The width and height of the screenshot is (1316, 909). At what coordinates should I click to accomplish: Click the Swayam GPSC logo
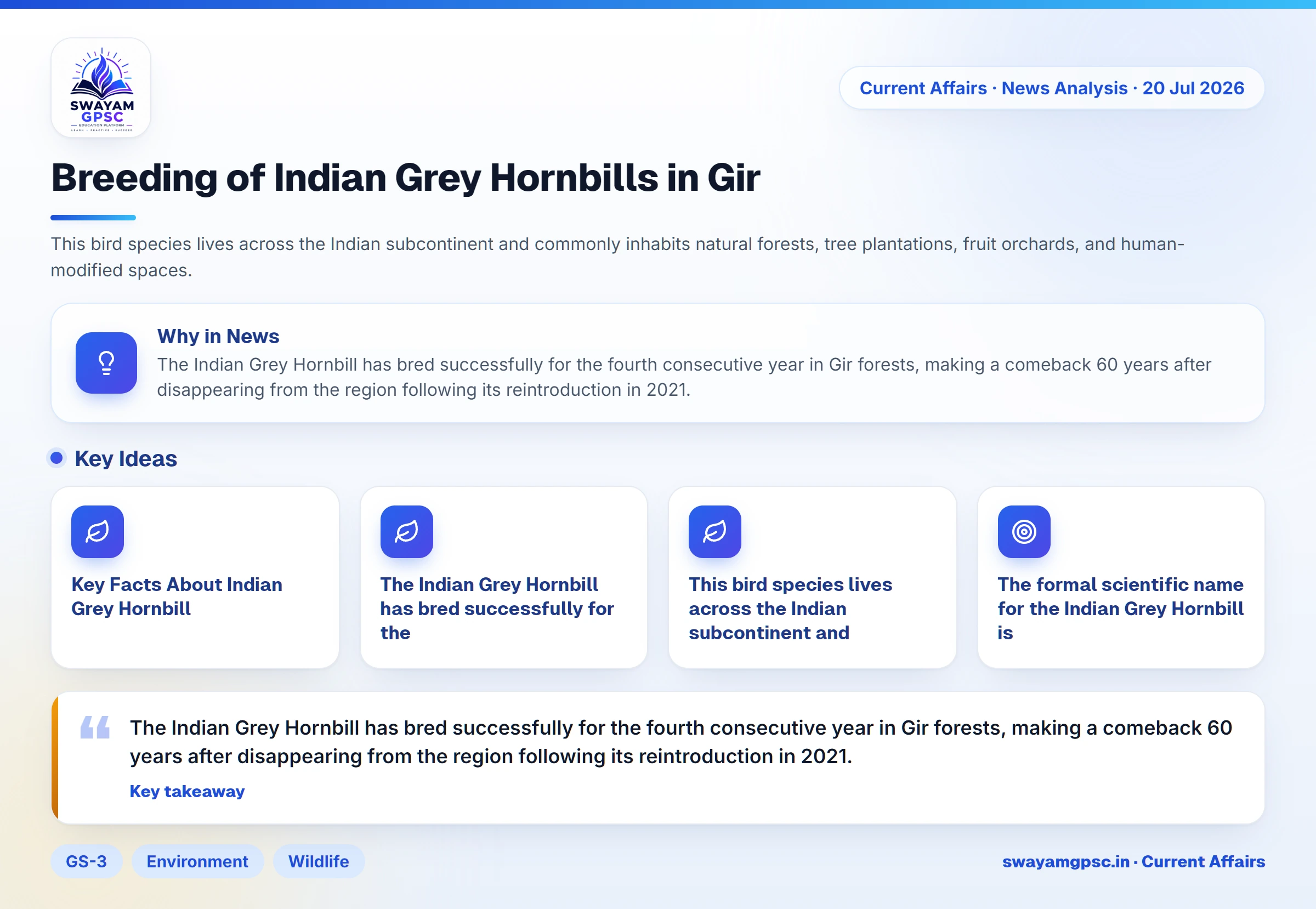click(x=101, y=88)
